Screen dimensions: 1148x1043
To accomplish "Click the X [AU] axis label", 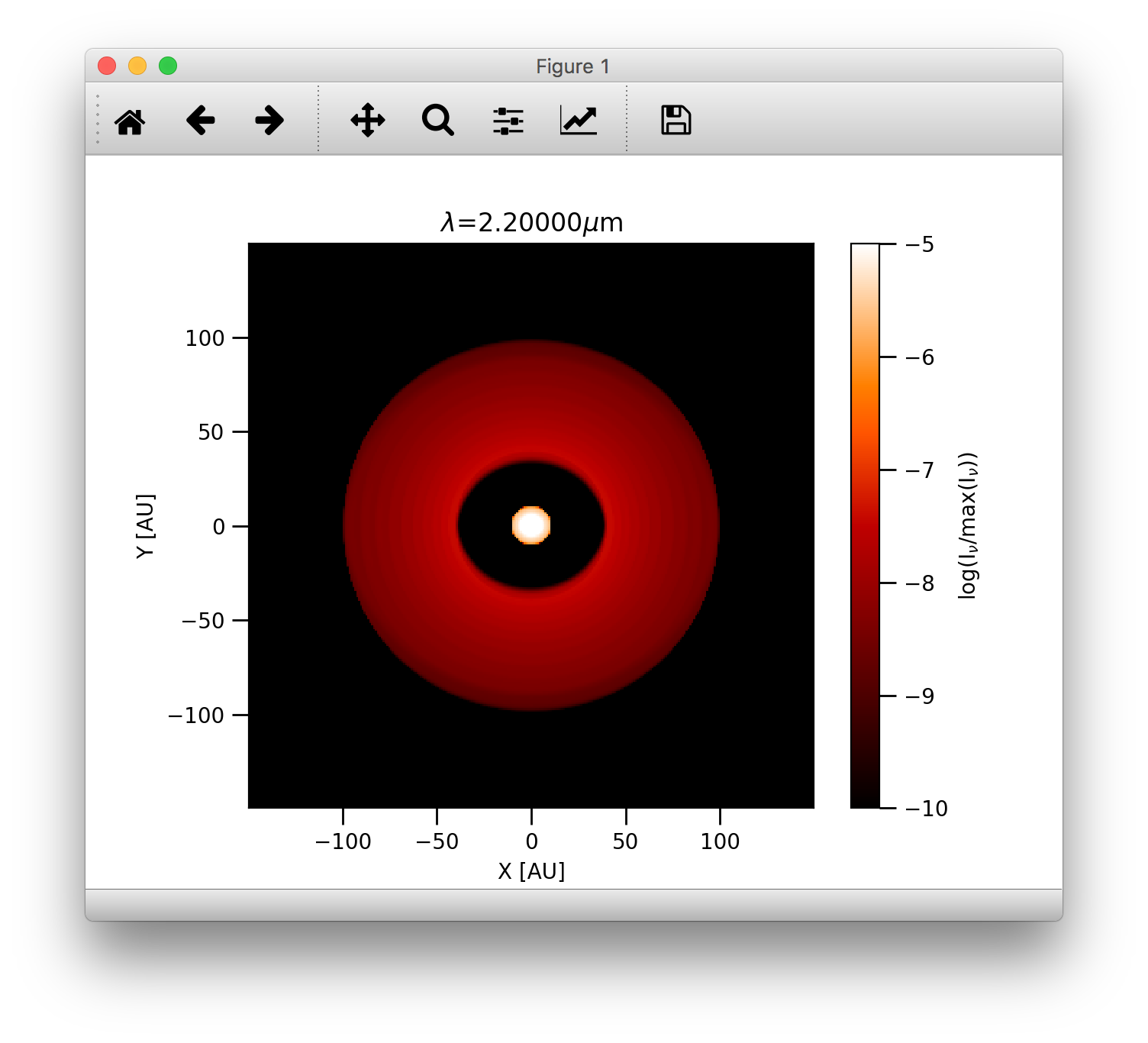I will [531, 871].
